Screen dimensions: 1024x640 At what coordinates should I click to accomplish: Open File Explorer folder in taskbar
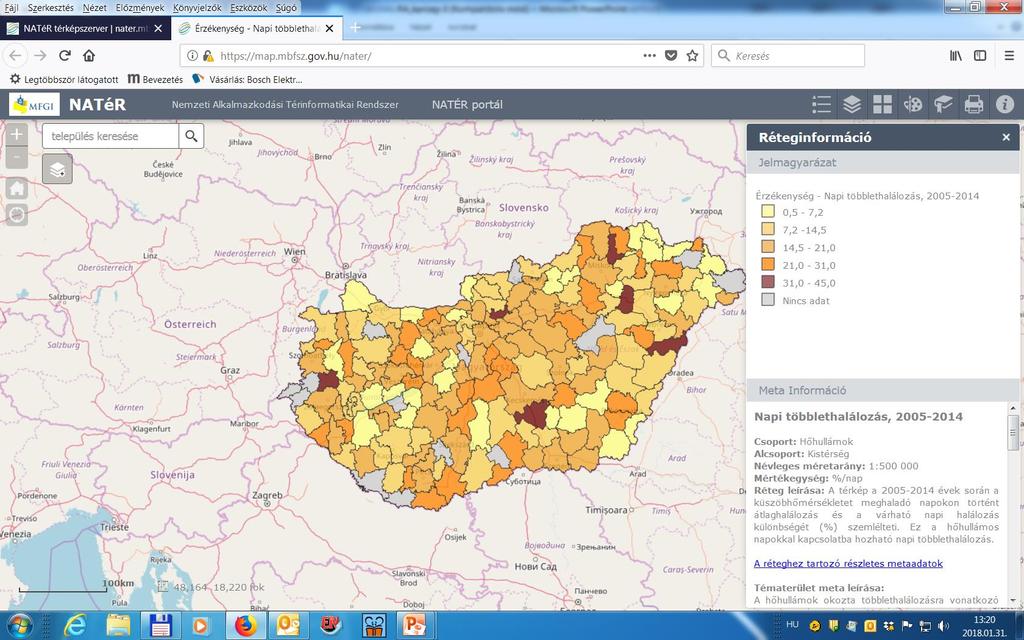tap(118, 626)
